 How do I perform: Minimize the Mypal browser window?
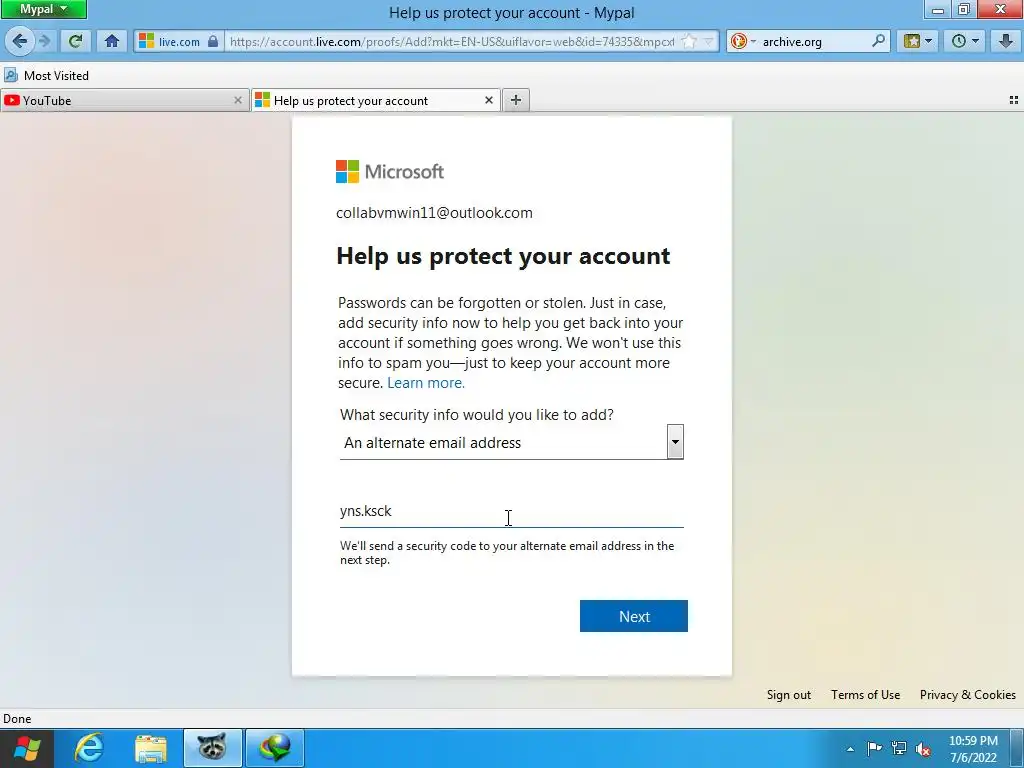[938, 9]
